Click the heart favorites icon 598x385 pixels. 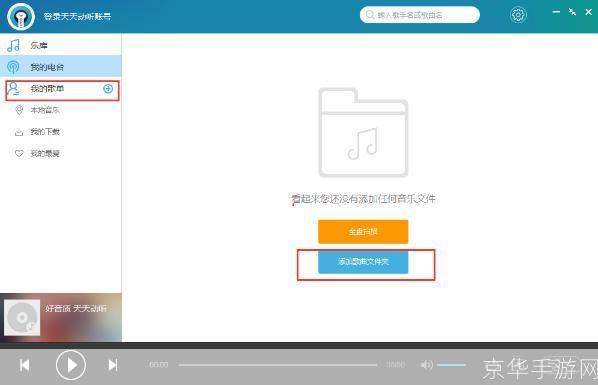[19, 153]
